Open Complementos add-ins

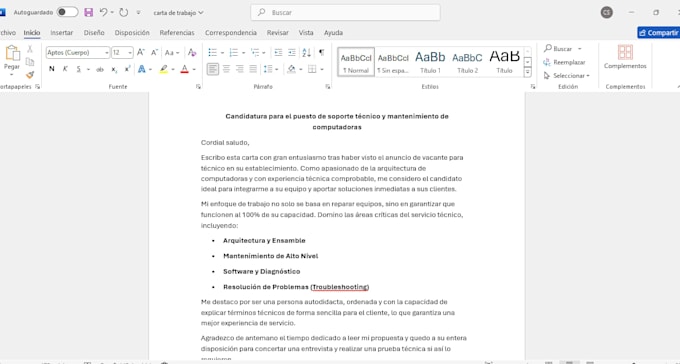(625, 57)
